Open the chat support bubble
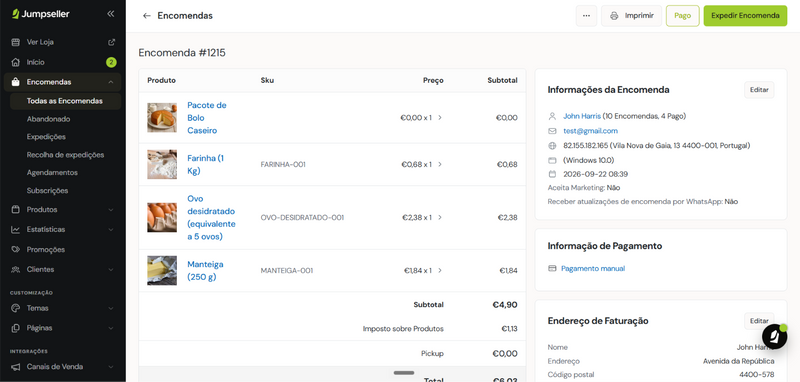 [774, 336]
